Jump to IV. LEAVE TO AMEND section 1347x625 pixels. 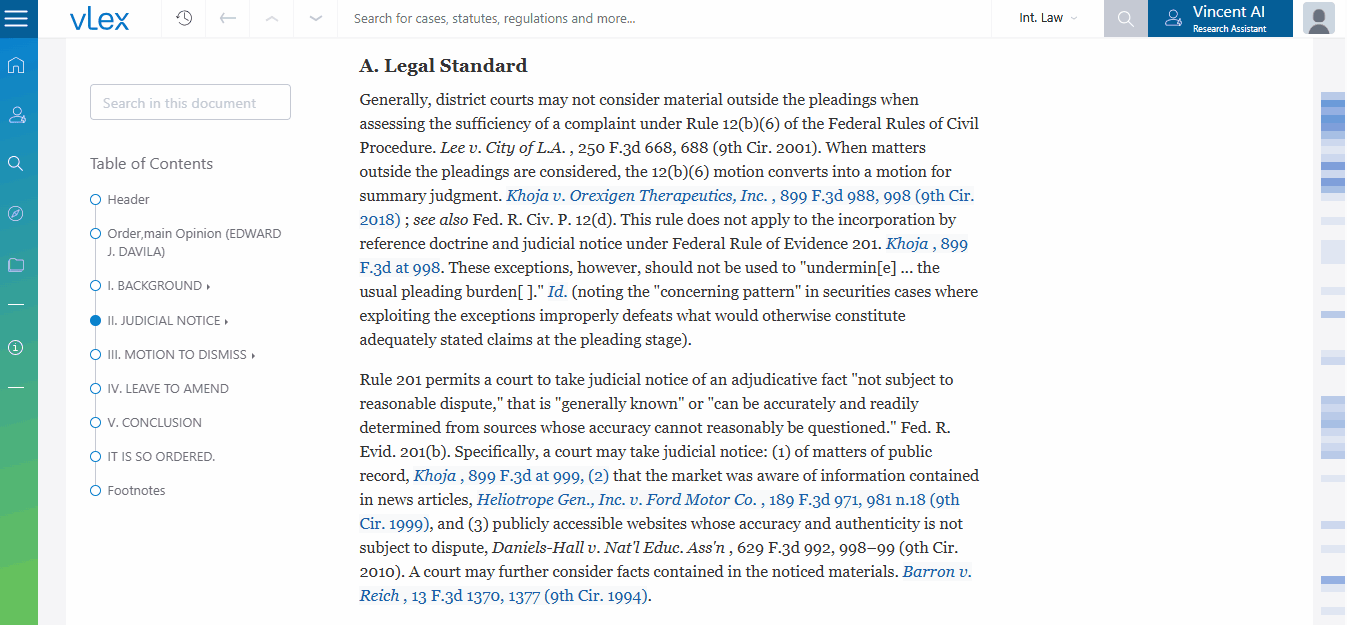168,389
